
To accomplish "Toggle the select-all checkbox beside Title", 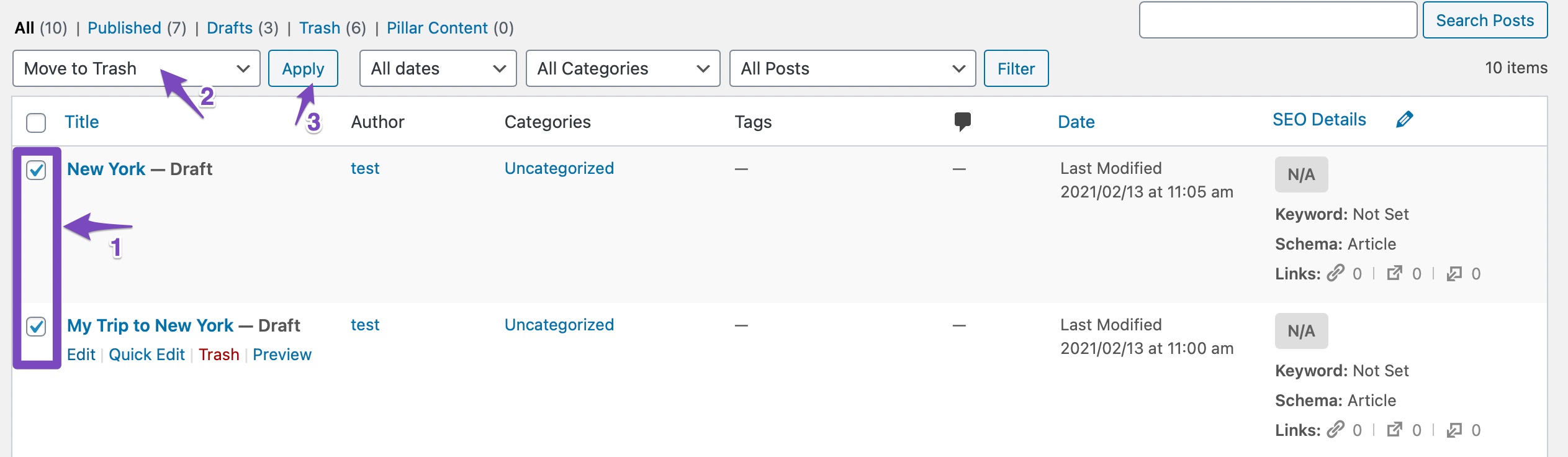I will tap(36, 122).
